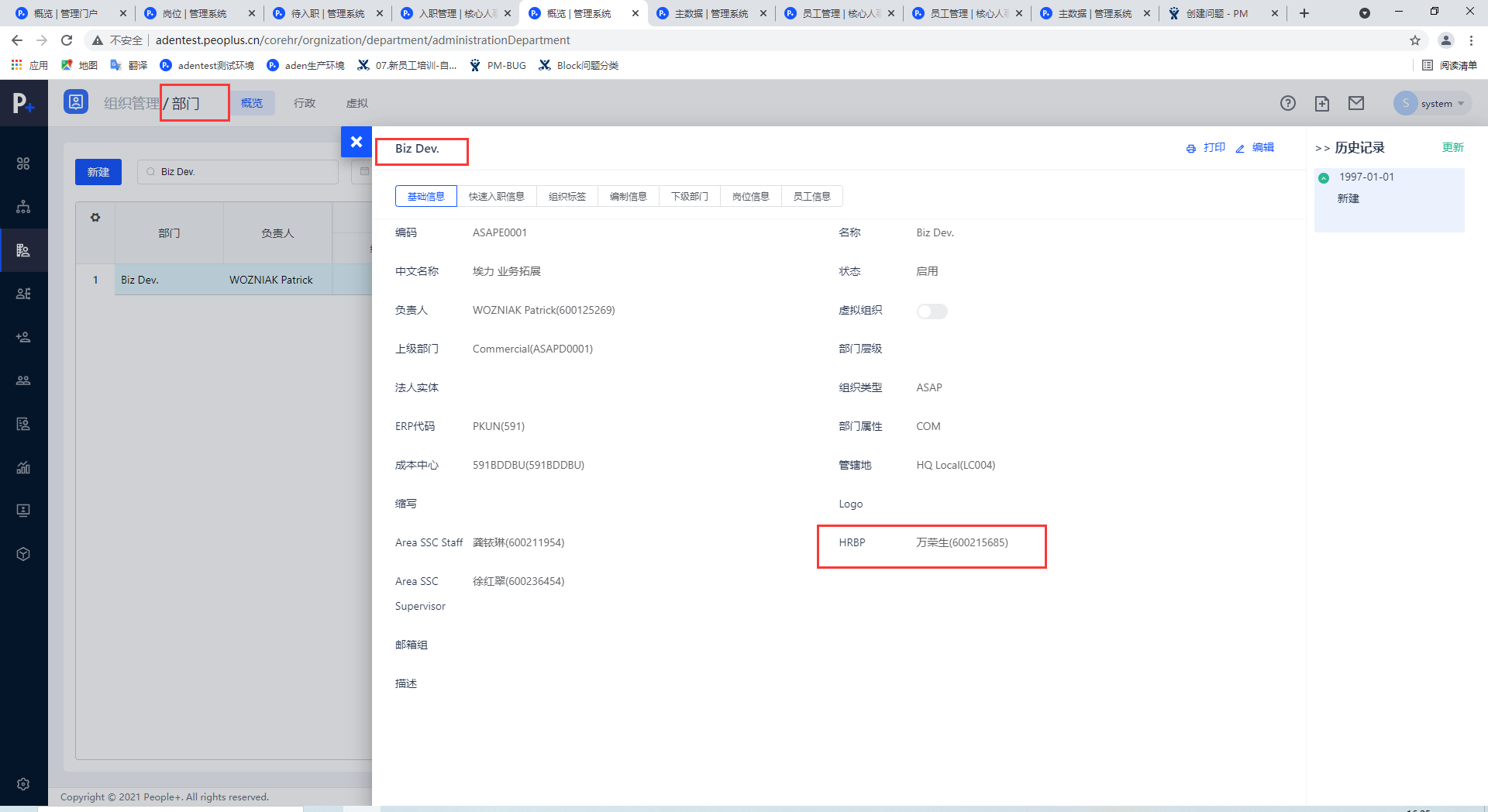Open the help question-mark icon
Image resolution: width=1488 pixels, height=812 pixels.
[1288, 103]
